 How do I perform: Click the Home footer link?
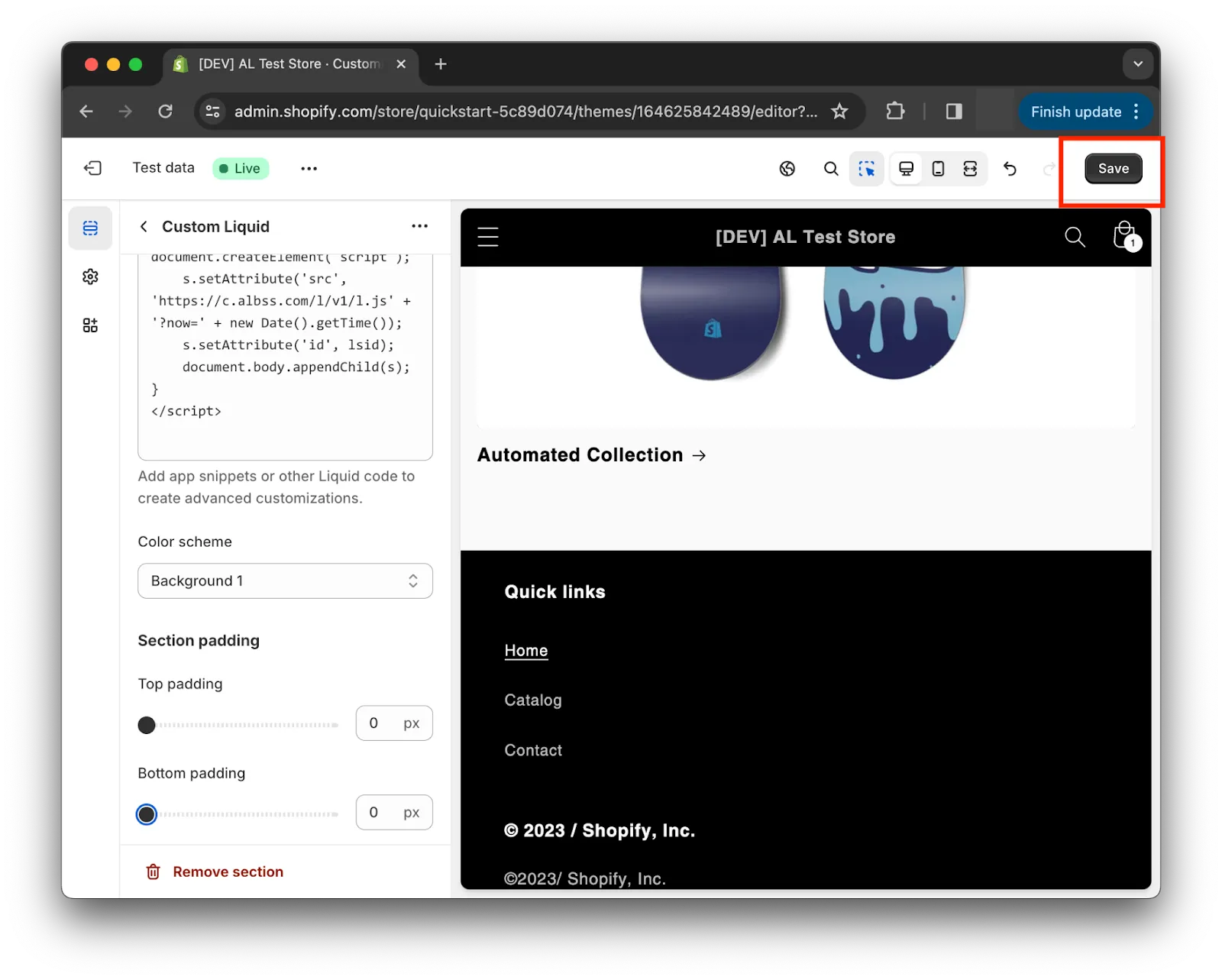526,651
